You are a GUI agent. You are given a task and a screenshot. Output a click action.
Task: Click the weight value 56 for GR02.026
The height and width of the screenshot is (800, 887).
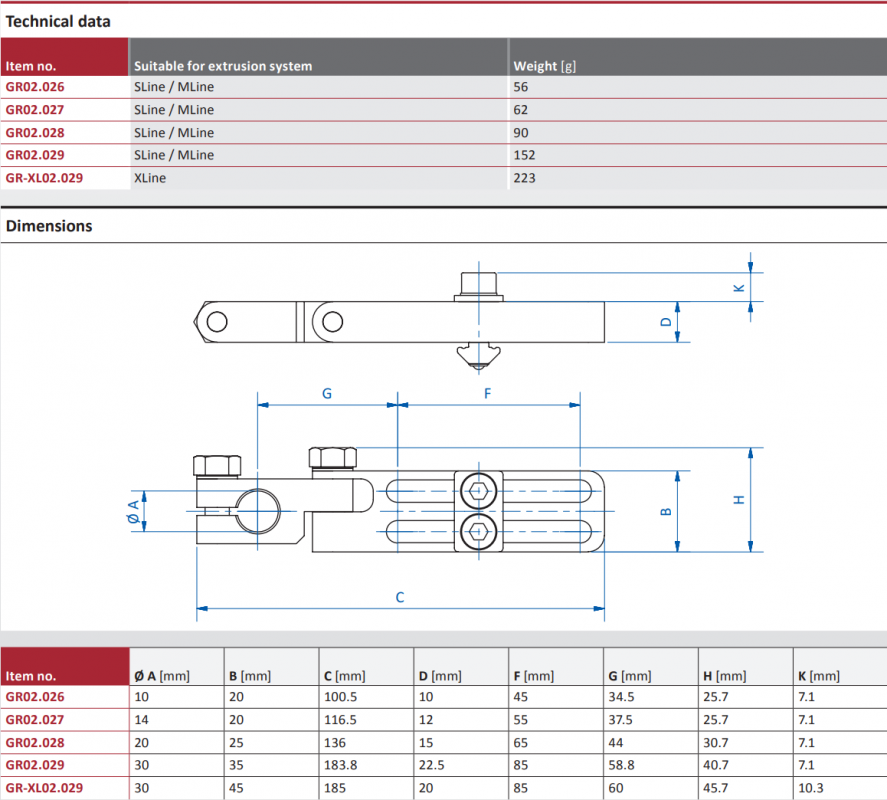pyautogui.click(x=520, y=87)
